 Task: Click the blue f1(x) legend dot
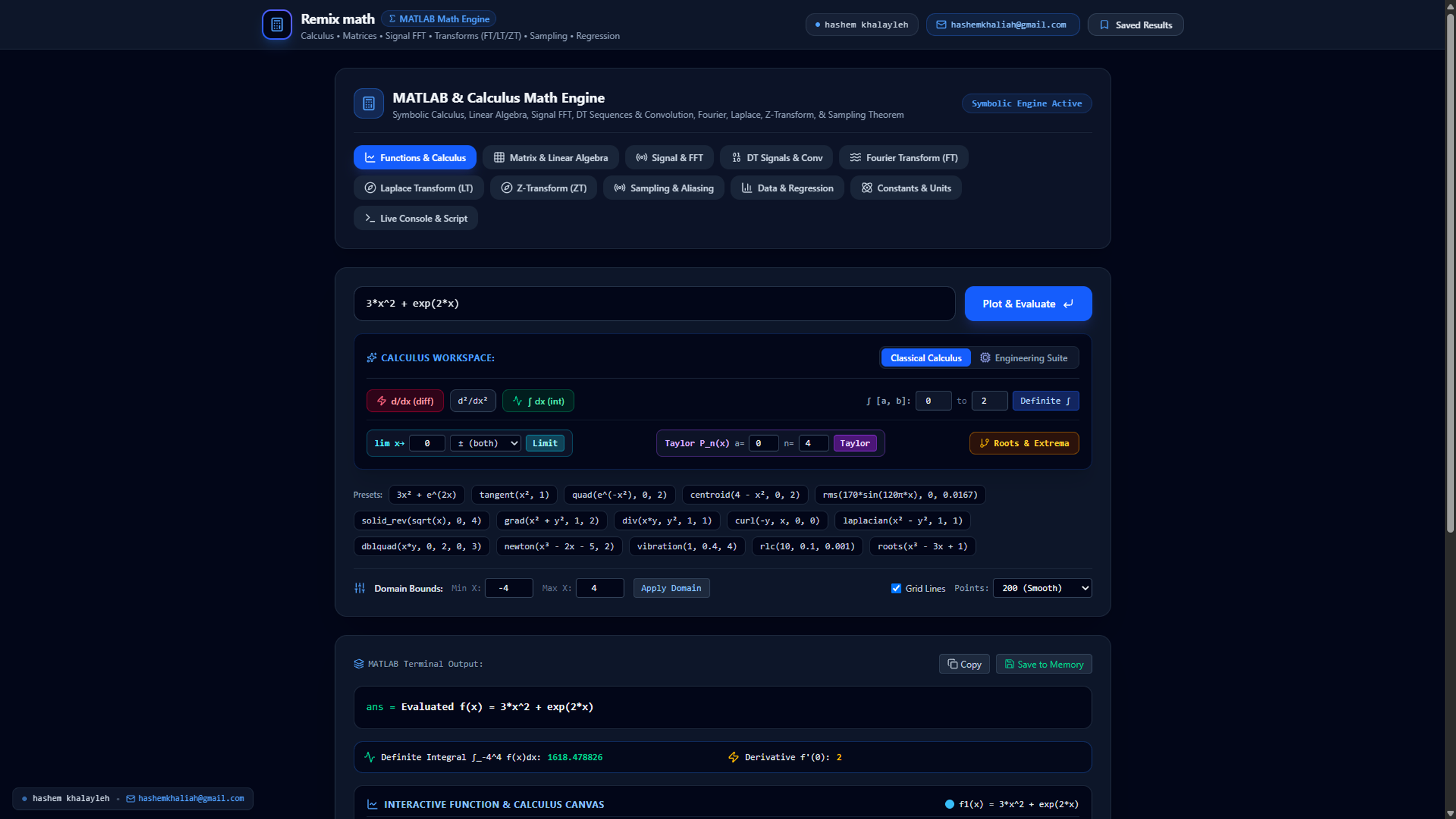point(949,804)
